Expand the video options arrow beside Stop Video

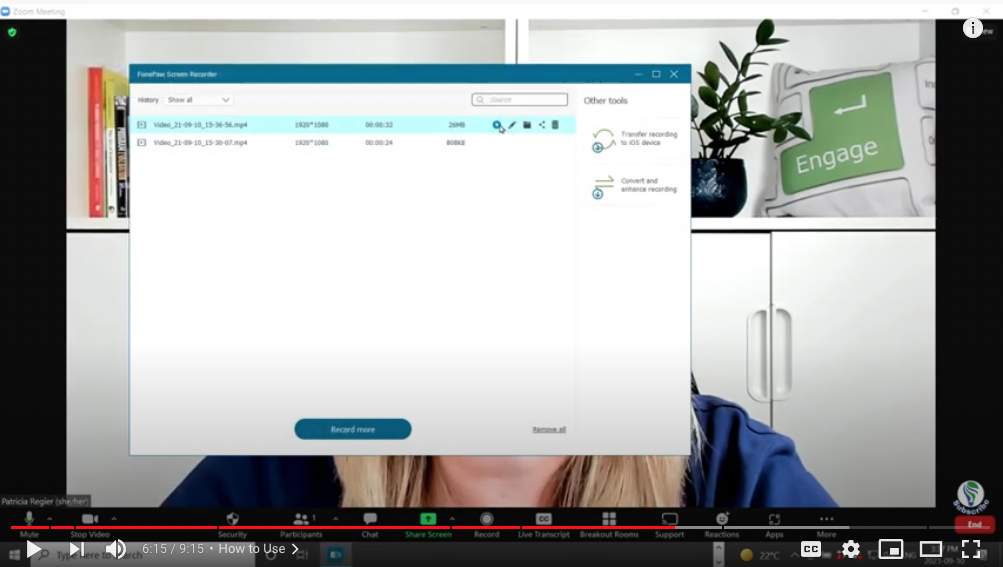tap(114, 518)
